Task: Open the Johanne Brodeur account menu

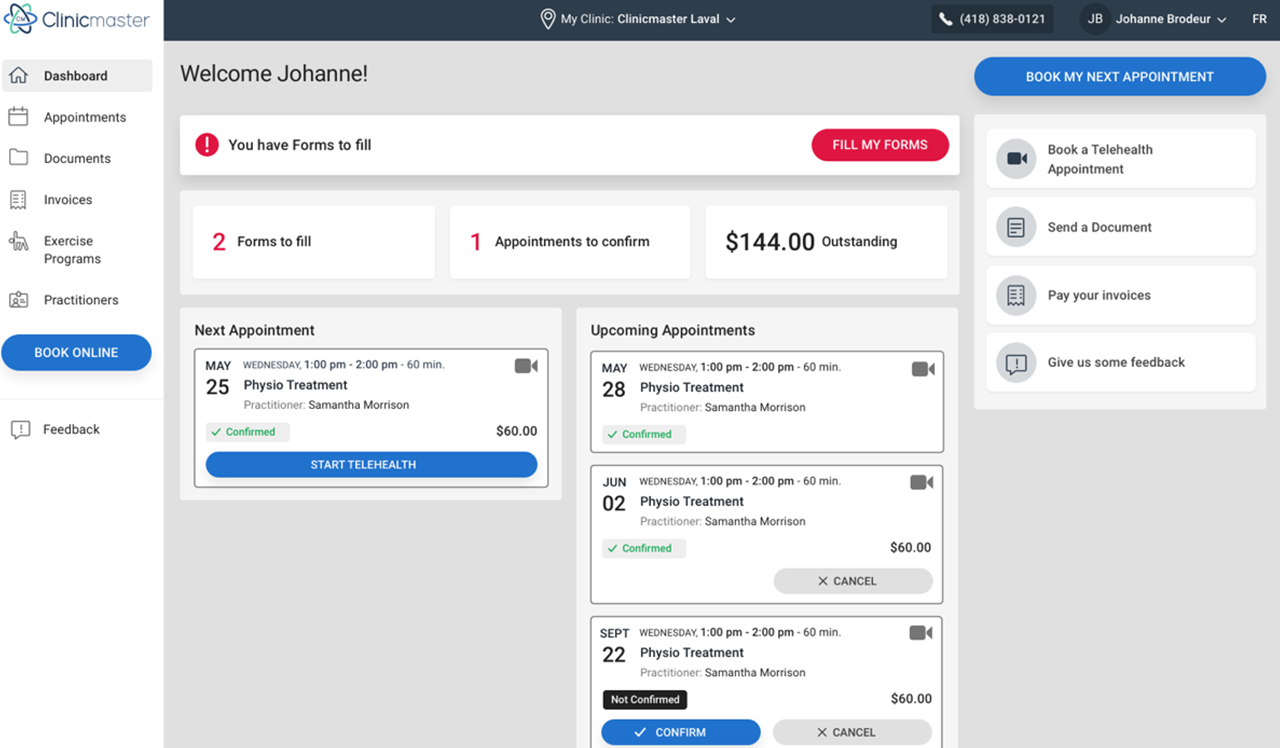Action: click(x=1154, y=19)
